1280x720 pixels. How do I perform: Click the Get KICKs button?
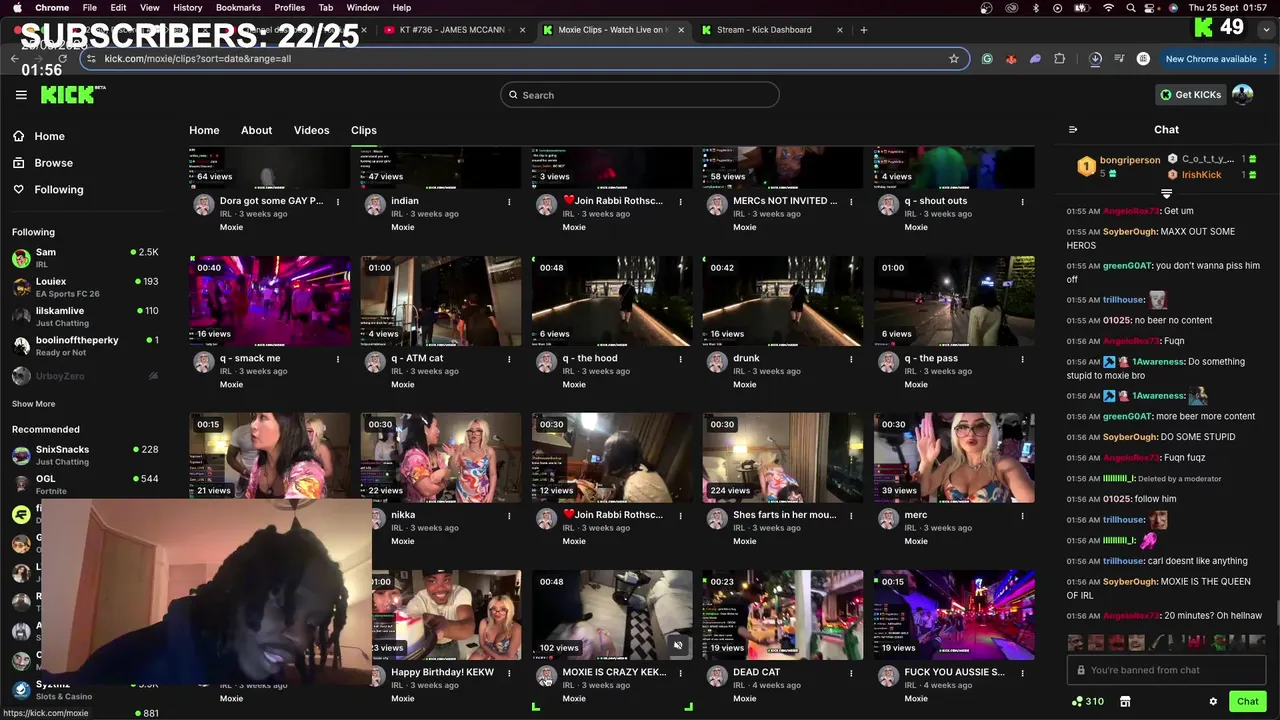[x=1190, y=95]
